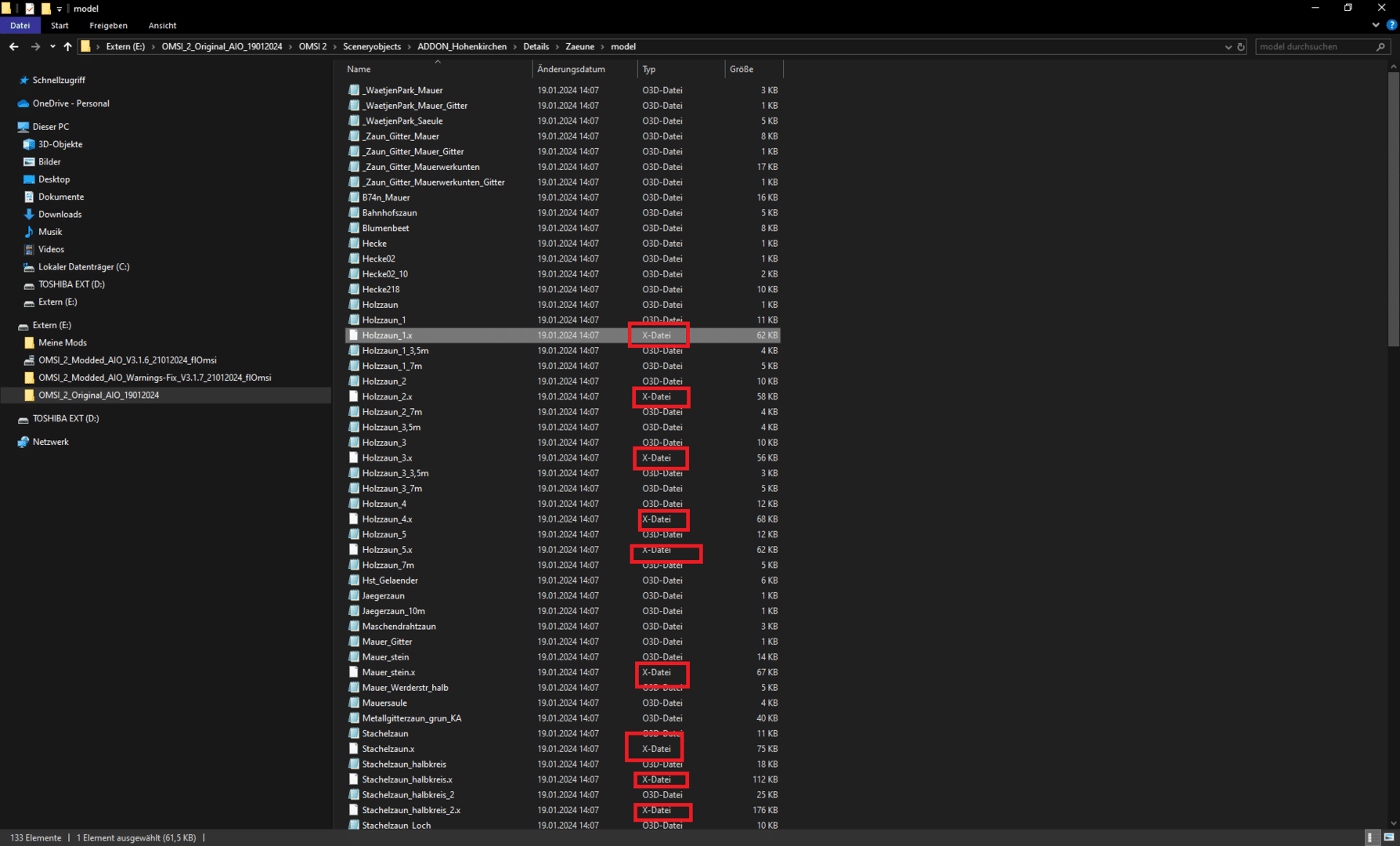1400x846 pixels.
Task: Open Customize Quick Access Toolbar dropdown
Action: click(60, 9)
